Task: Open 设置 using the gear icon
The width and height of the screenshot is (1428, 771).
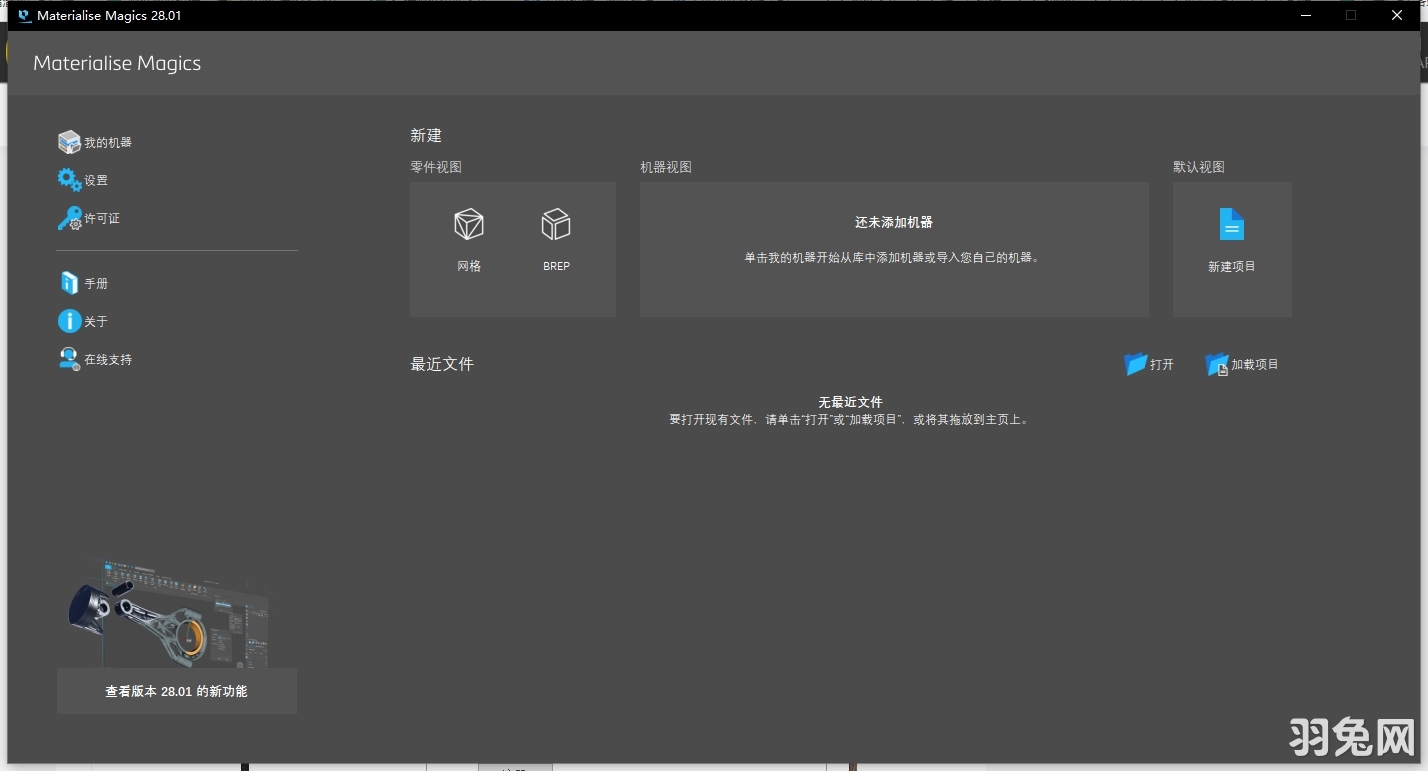Action: [x=68, y=180]
